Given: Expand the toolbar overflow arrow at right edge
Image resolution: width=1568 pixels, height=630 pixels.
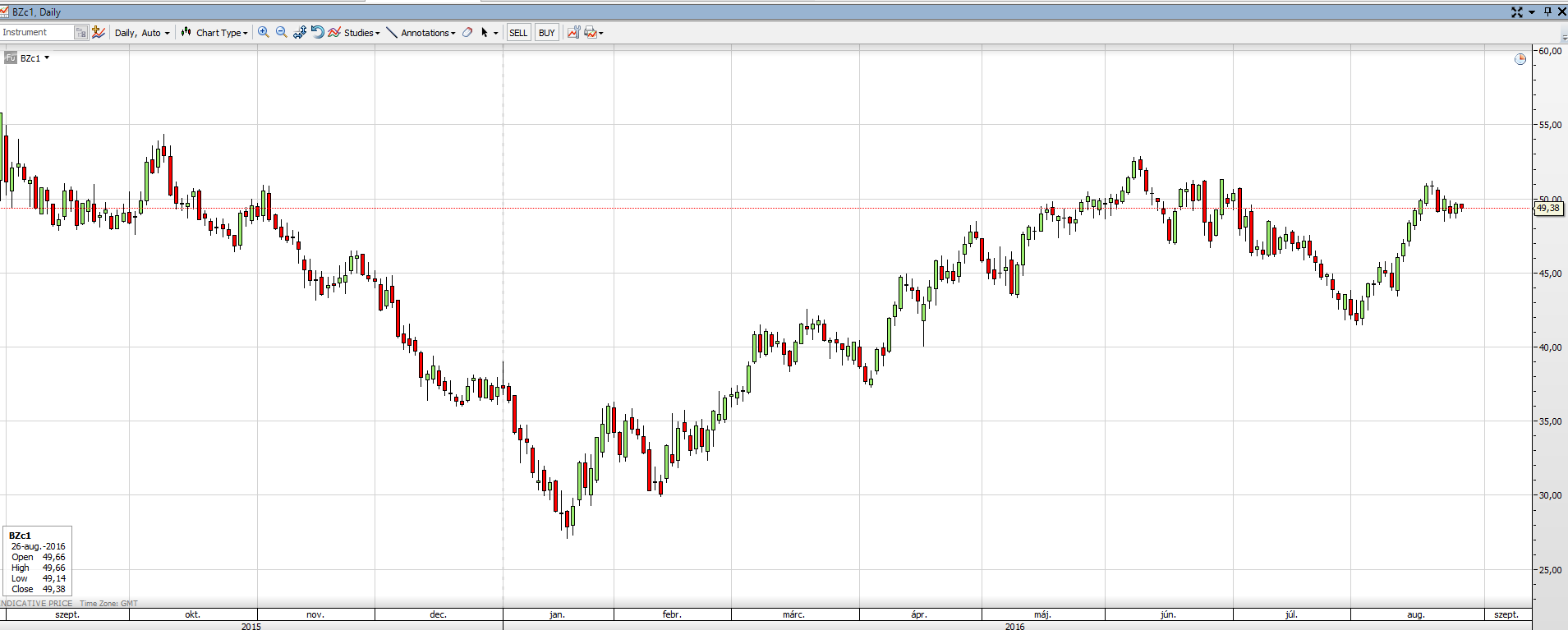Looking at the screenshot, I should point(1563,37).
